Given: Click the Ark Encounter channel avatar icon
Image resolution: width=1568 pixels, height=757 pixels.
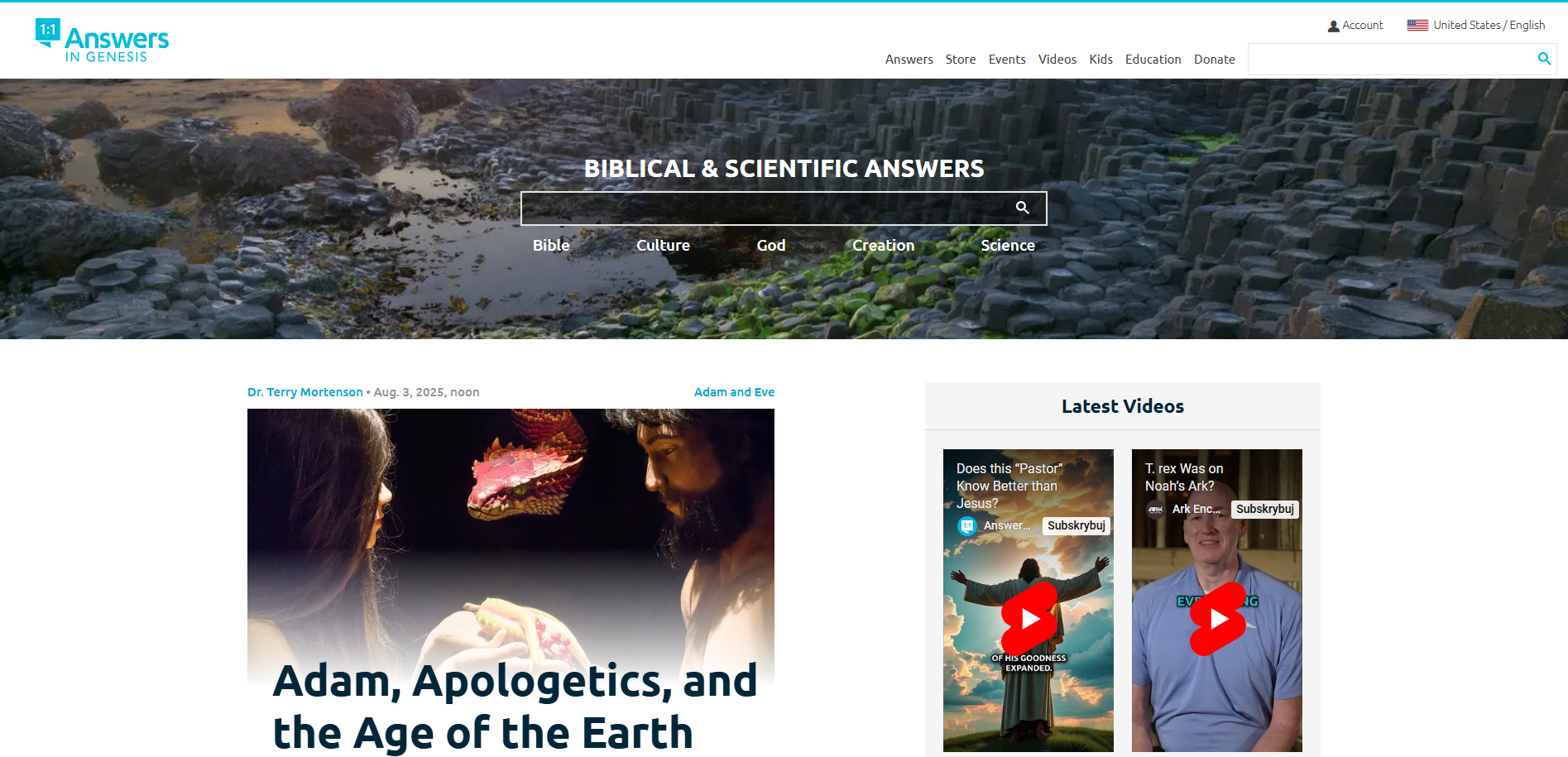Looking at the screenshot, I should [x=1156, y=509].
